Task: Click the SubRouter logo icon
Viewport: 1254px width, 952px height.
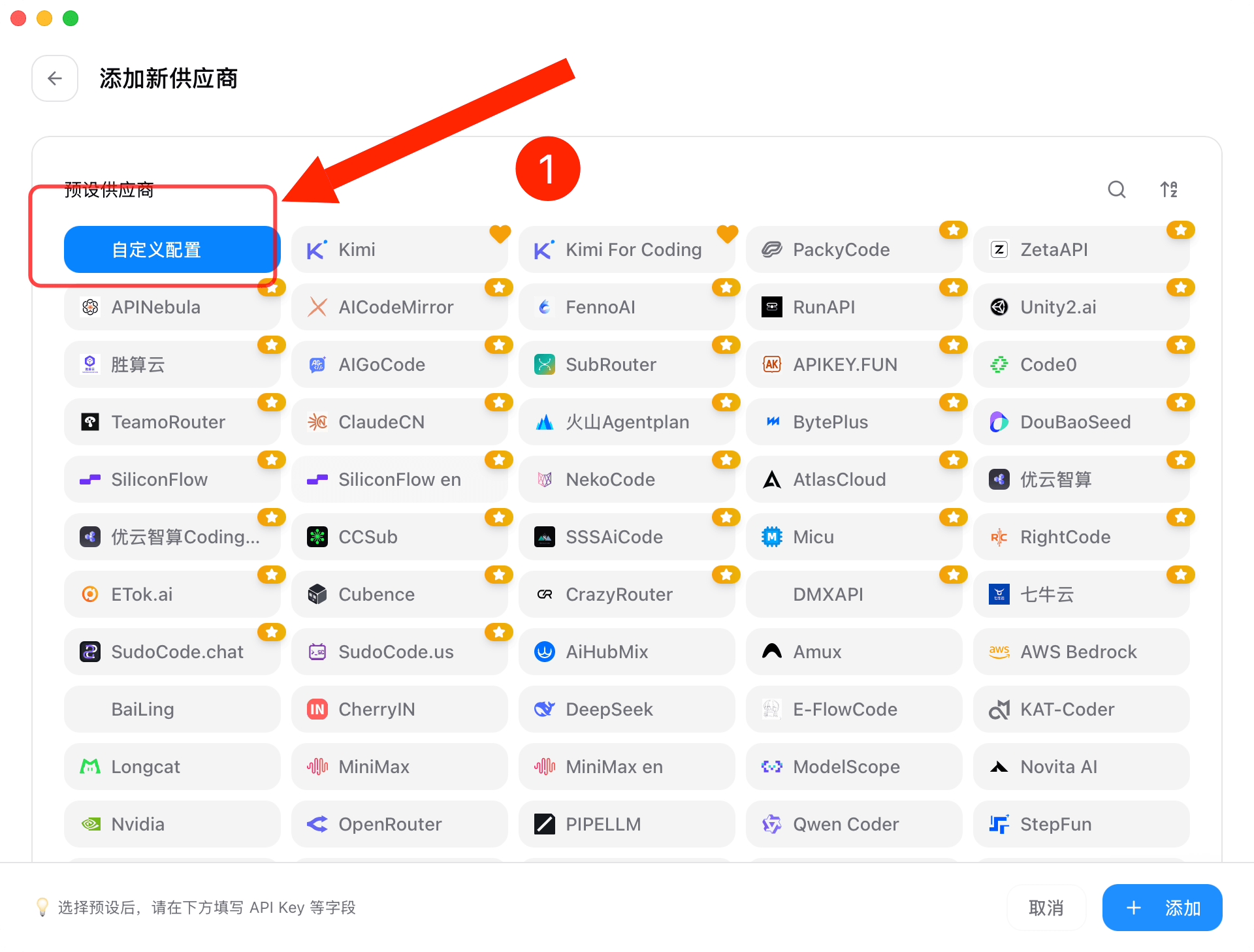Action: point(545,364)
